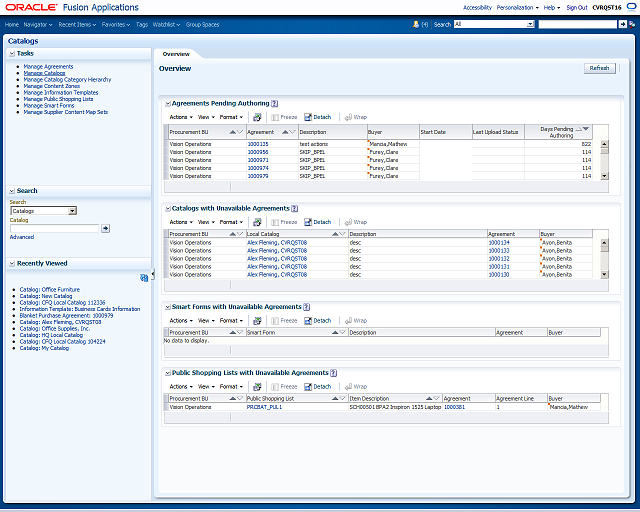Screen dimensions: 640x512
Task: Click the Sign Out link
Action: (x=577, y=8)
